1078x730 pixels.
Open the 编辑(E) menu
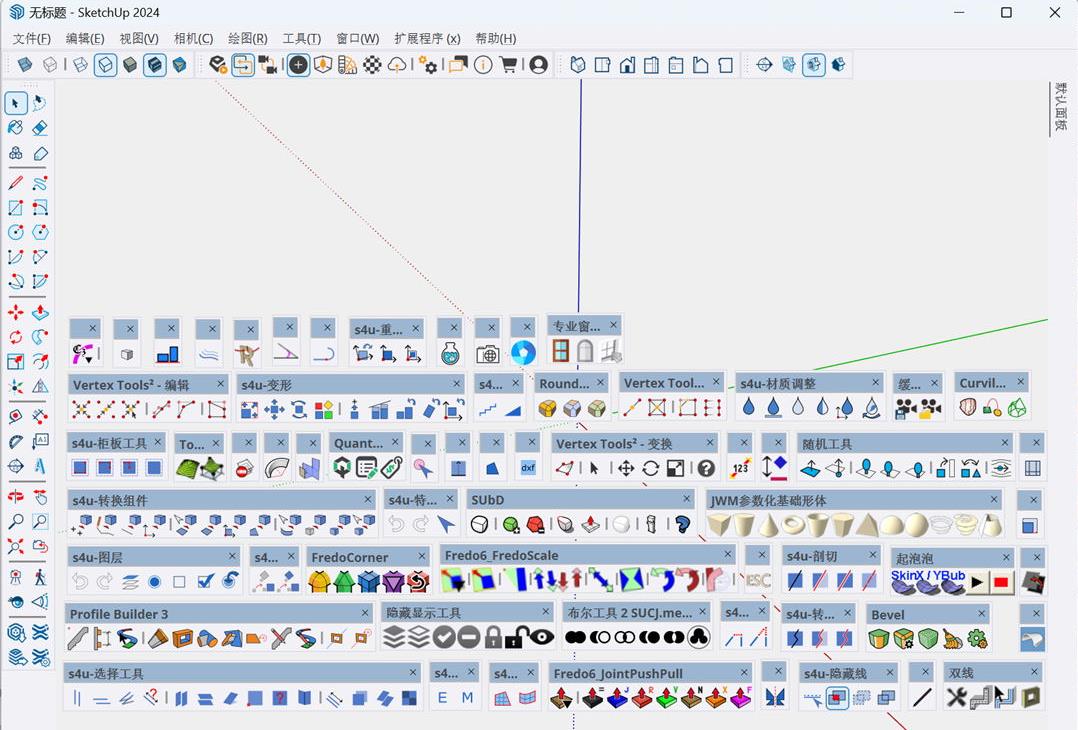[85, 38]
